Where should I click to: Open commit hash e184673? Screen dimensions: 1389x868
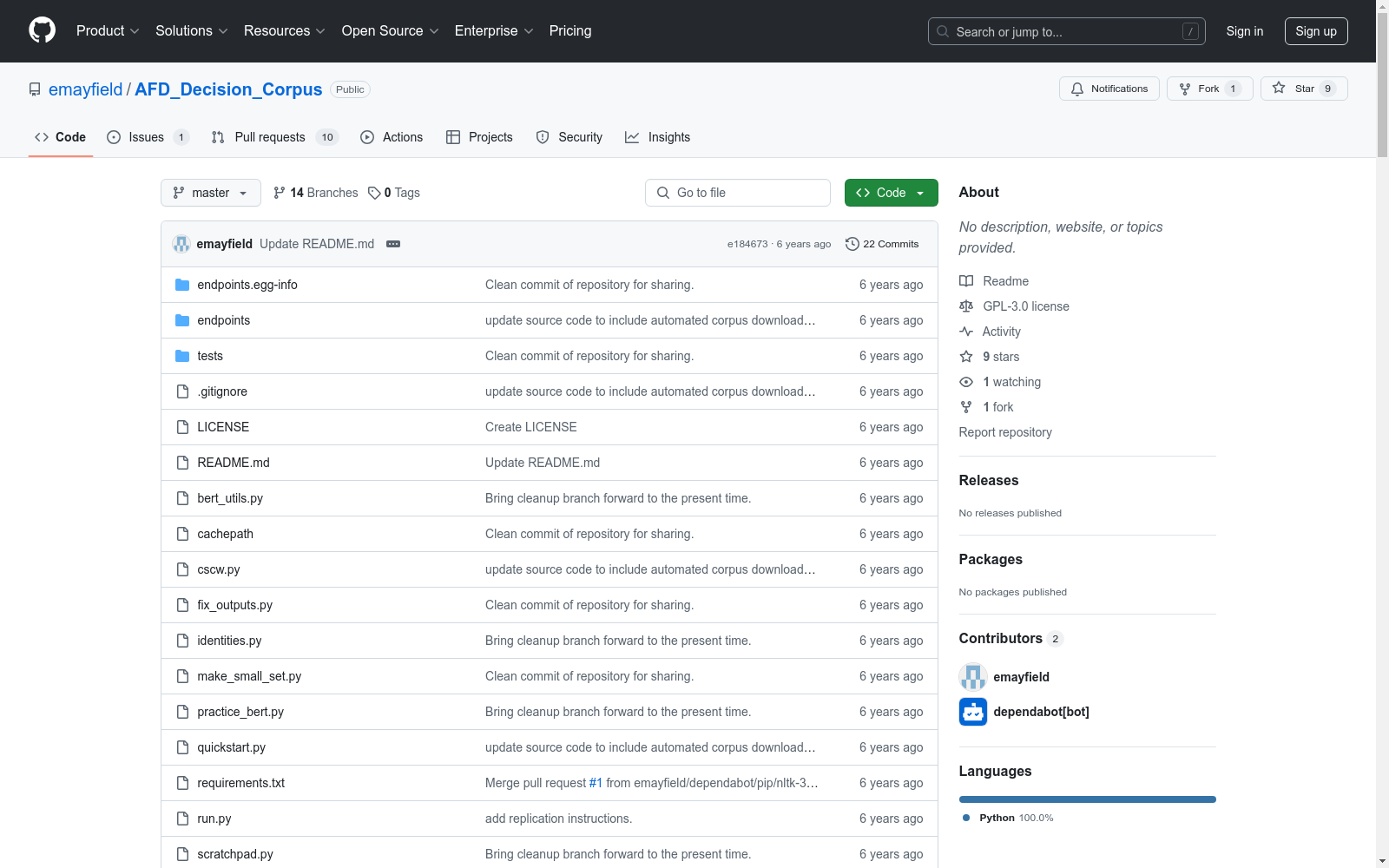(747, 244)
